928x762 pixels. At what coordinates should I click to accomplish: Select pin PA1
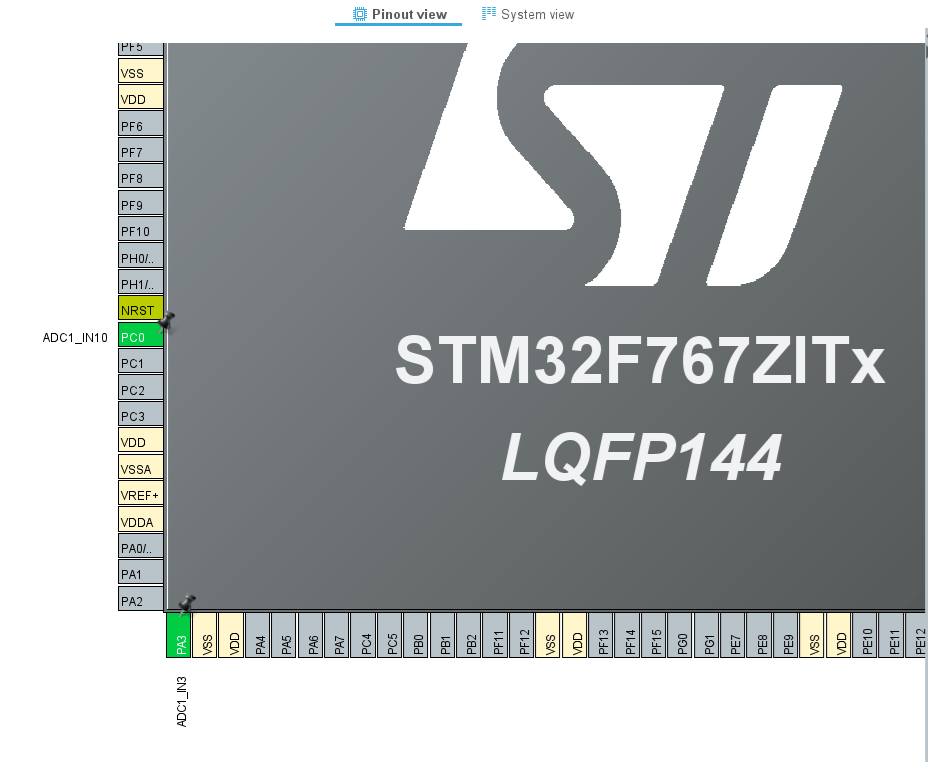pyautogui.click(x=141, y=572)
